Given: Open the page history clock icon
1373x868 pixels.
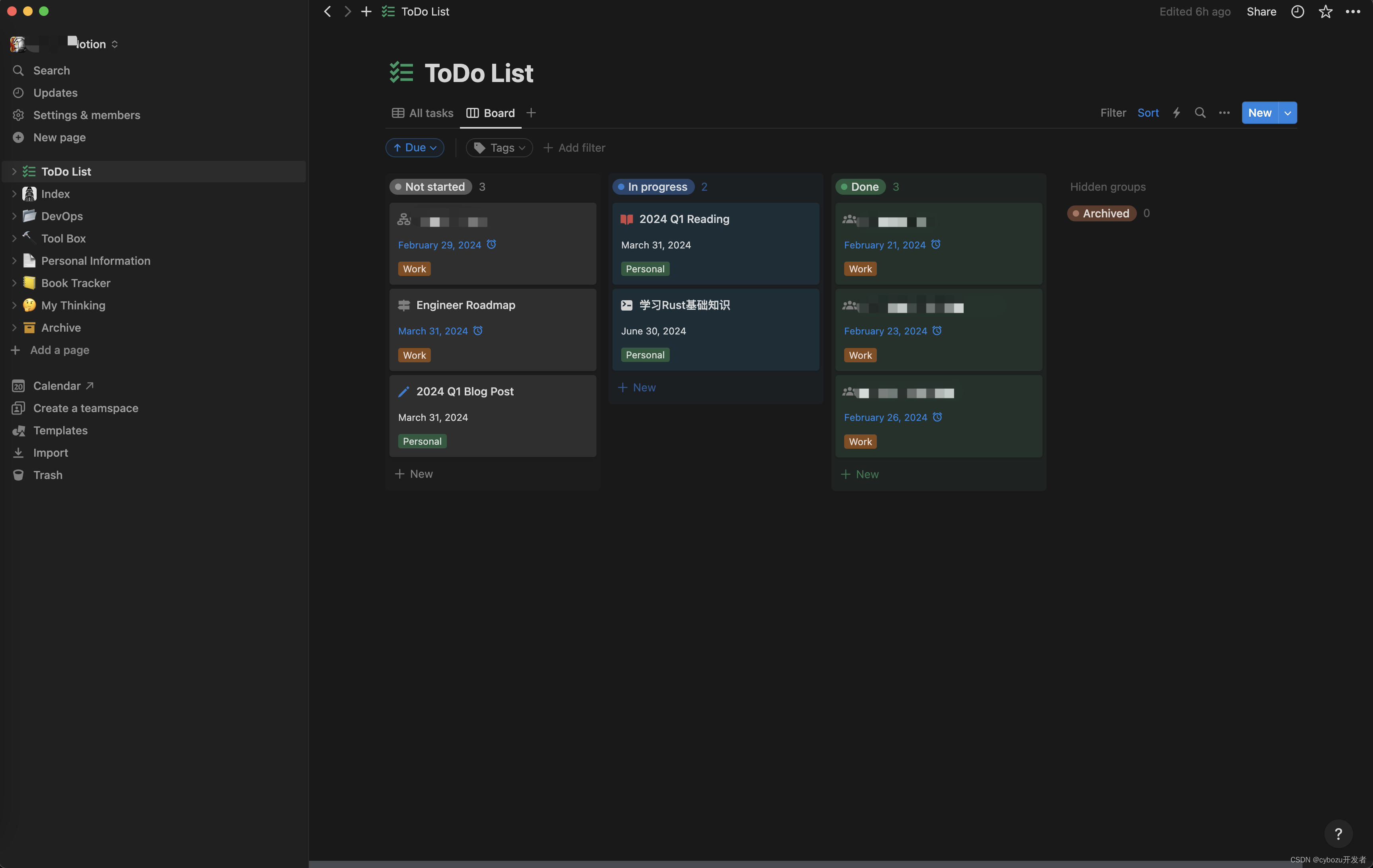Looking at the screenshot, I should point(1297,12).
